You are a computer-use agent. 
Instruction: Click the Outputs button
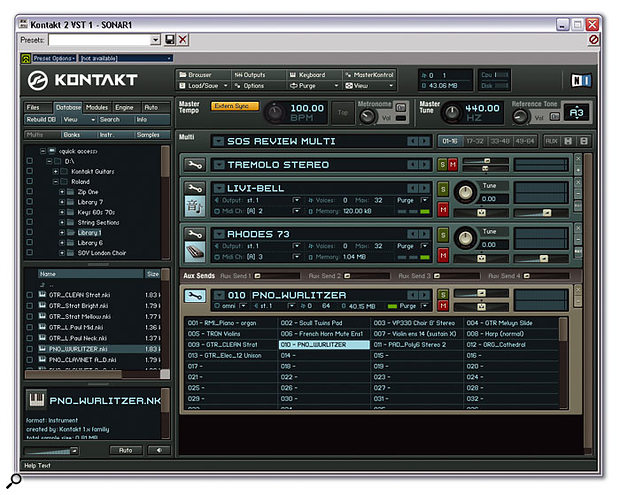pos(259,75)
